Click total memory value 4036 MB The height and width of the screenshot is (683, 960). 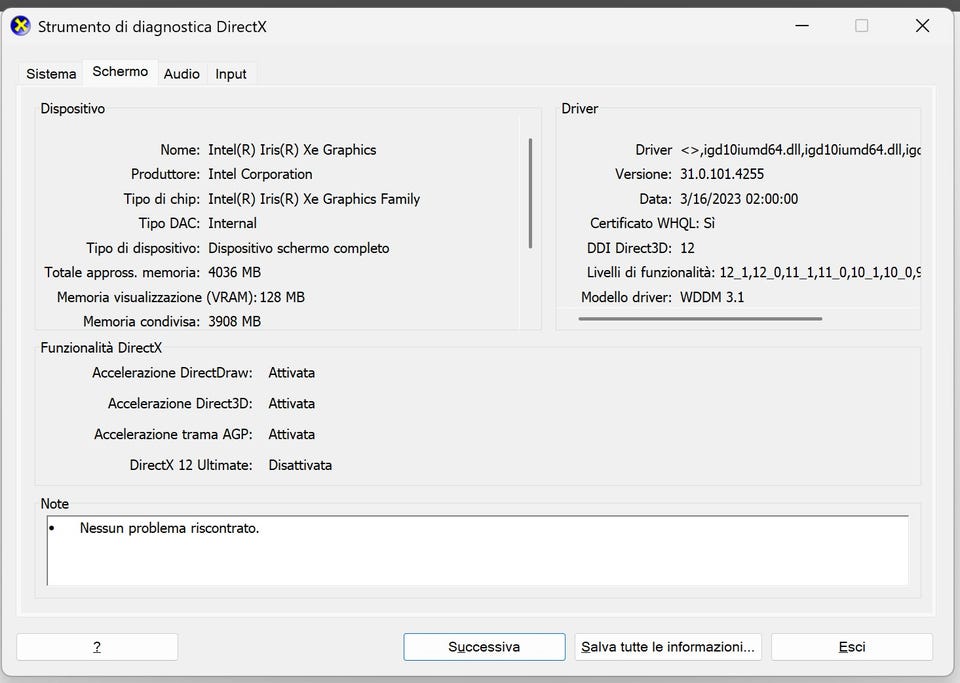234,272
